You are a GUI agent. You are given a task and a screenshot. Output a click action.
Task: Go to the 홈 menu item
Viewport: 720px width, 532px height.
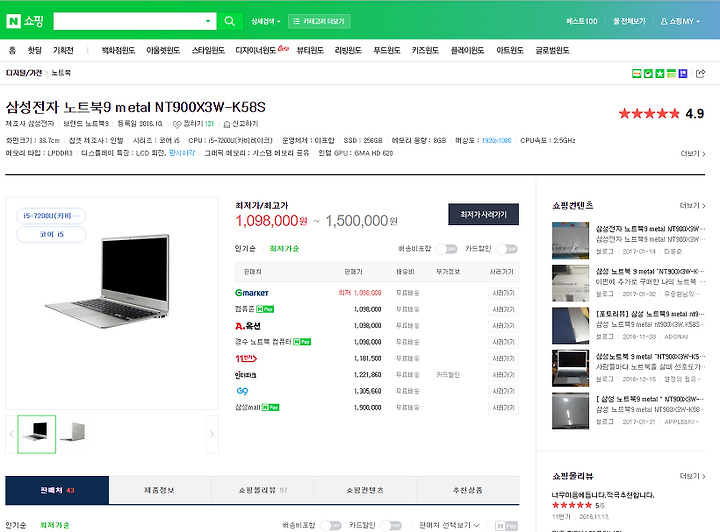coord(12,50)
